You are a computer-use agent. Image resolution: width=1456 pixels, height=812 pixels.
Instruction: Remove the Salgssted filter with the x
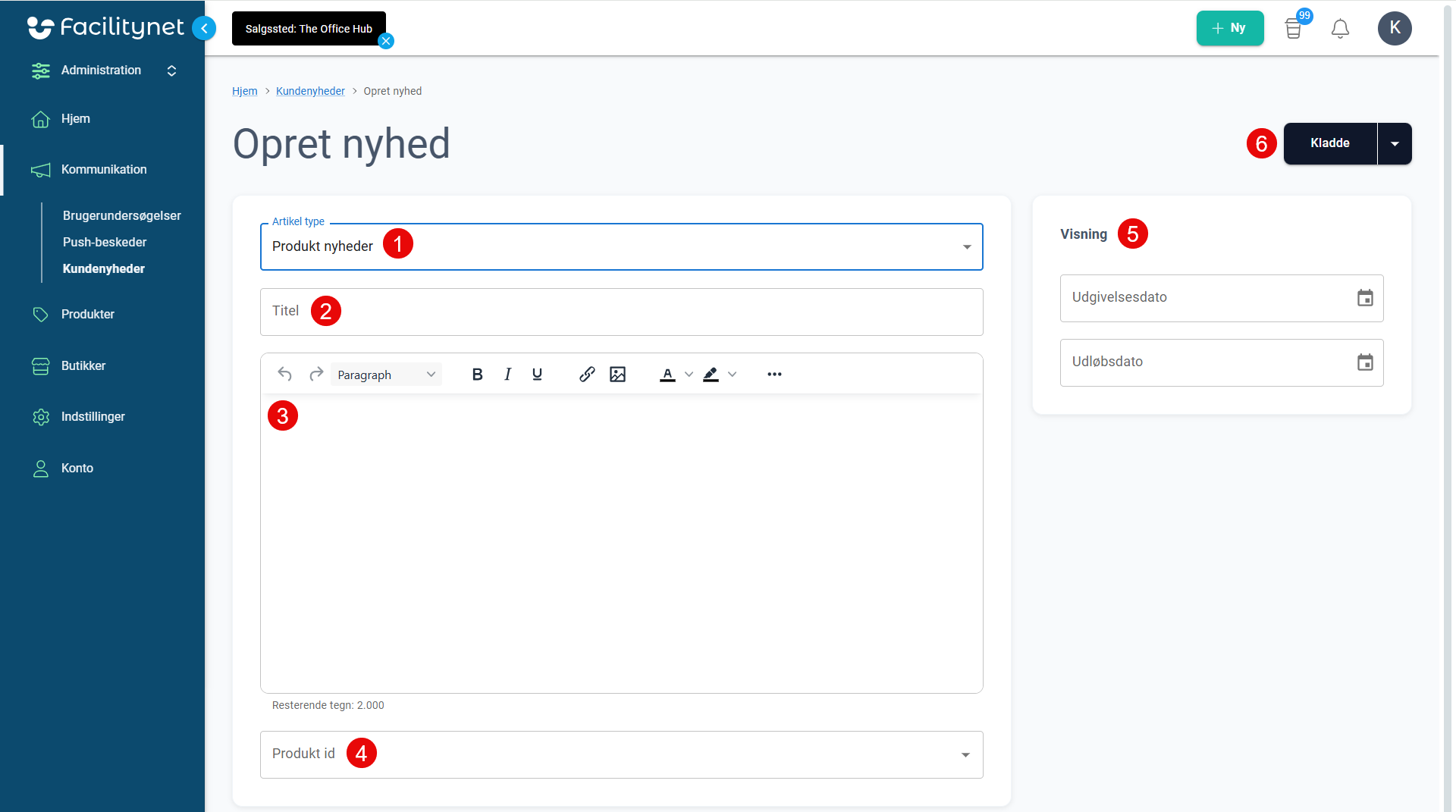(386, 42)
